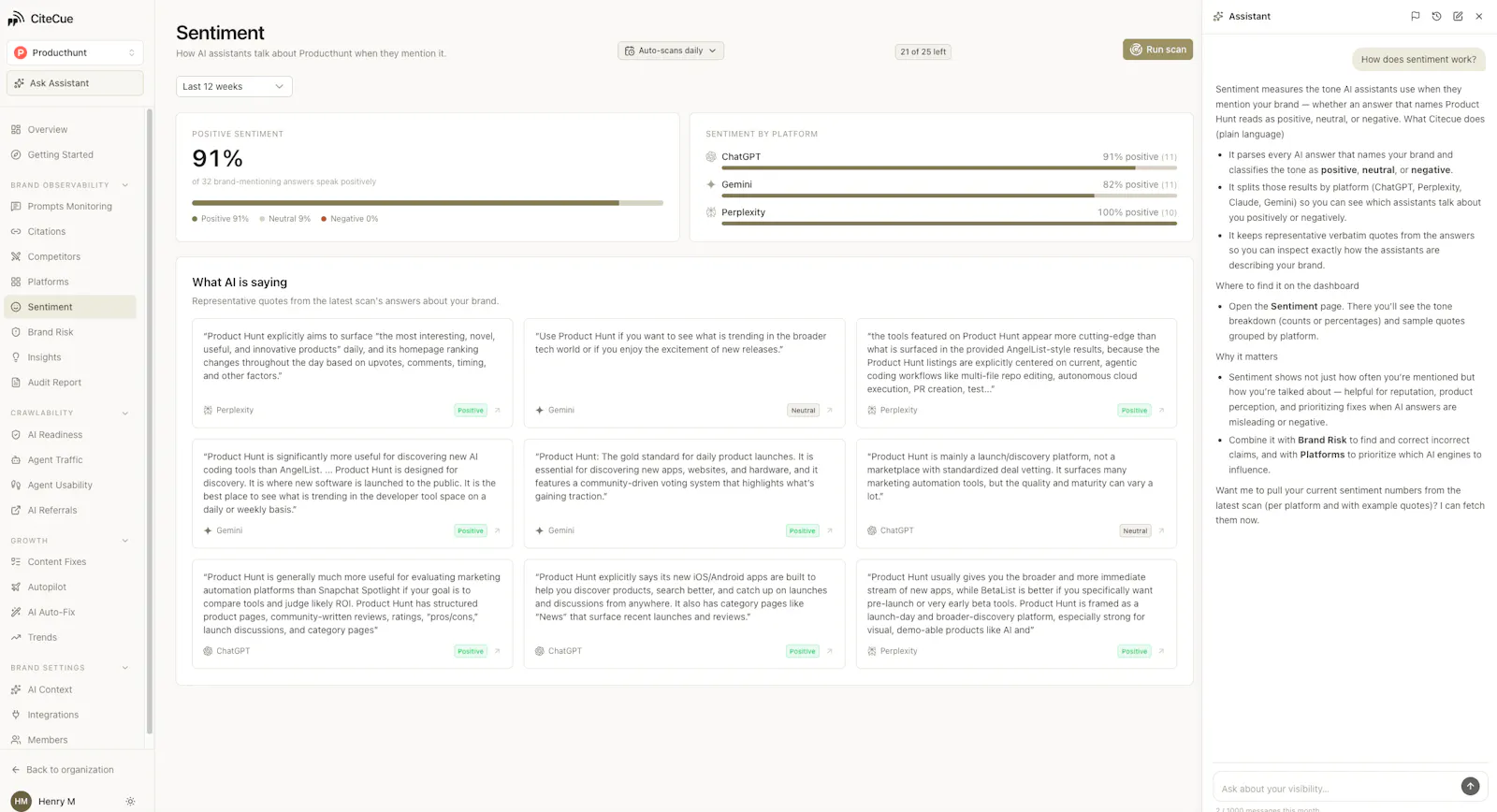Viewport: 1497px width, 812px height.
Task: Click the BetaList quote card from Perplexity
Action: [x=1016, y=614]
